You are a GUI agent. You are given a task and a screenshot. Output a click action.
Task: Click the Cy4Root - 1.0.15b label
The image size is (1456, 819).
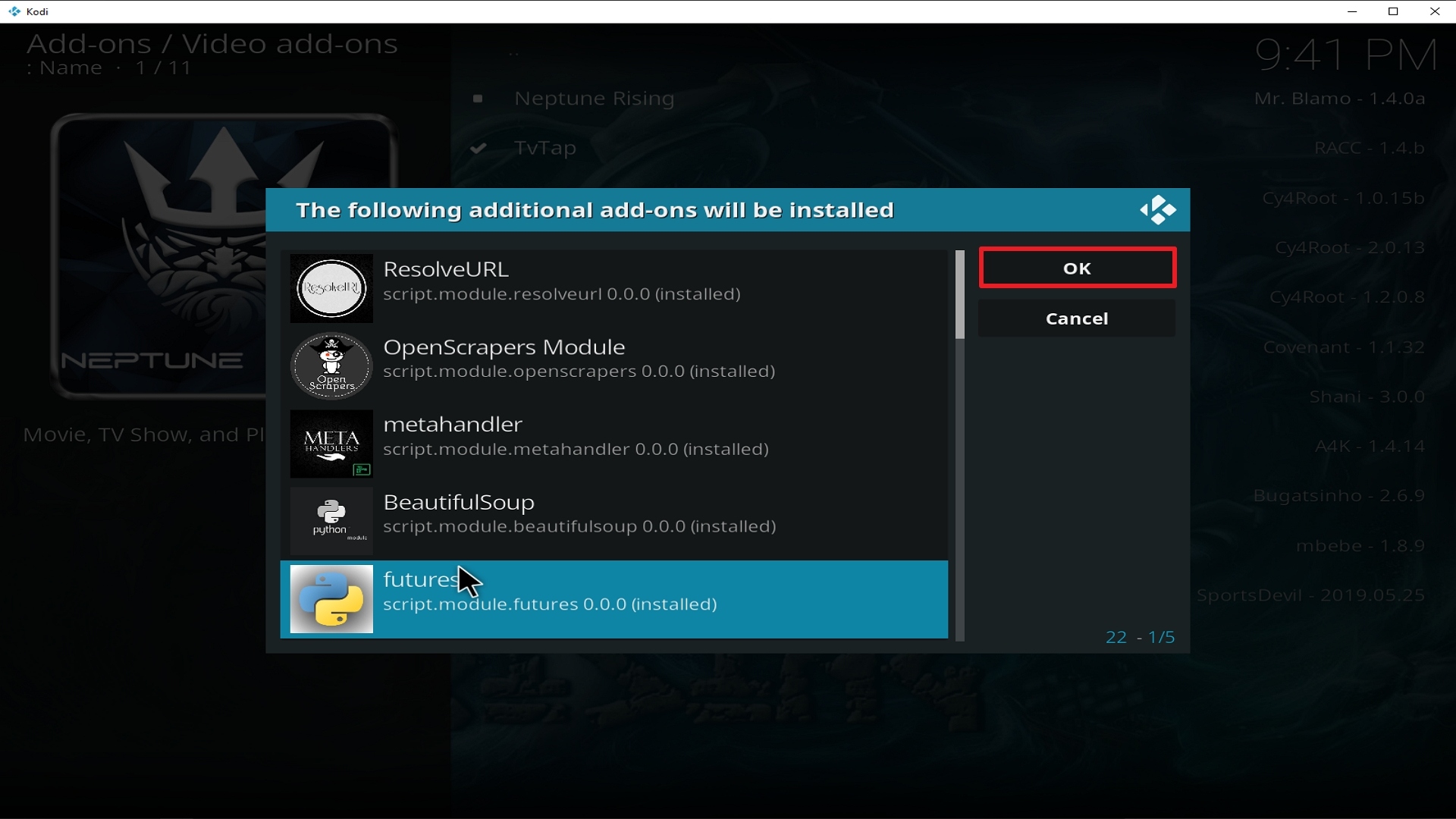click(1343, 198)
